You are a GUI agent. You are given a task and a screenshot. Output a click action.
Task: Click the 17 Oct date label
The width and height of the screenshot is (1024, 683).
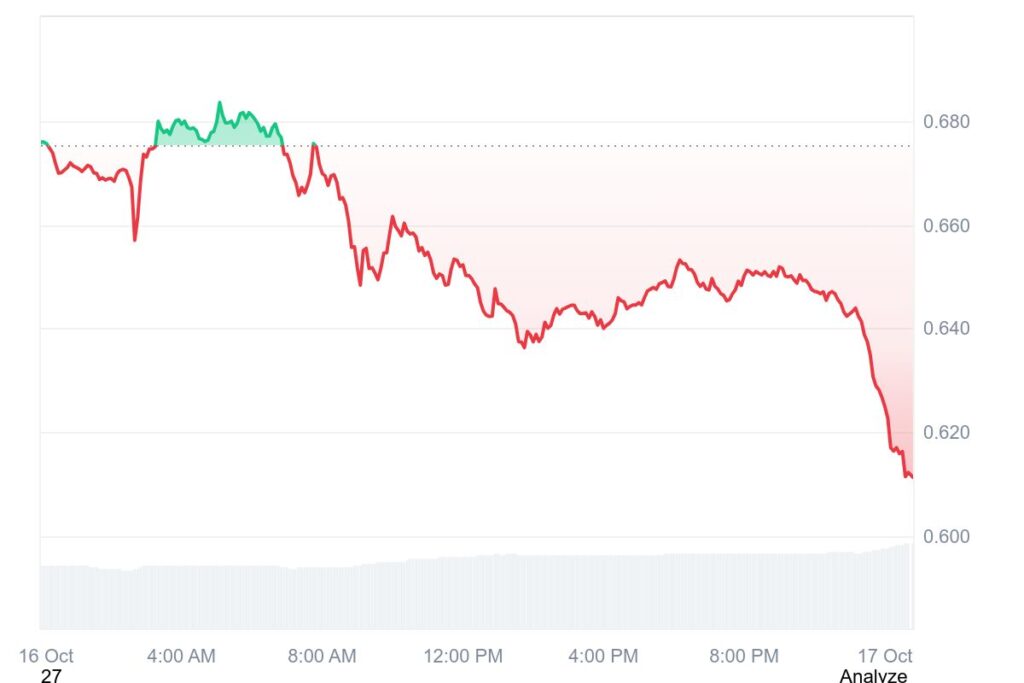[885, 656]
